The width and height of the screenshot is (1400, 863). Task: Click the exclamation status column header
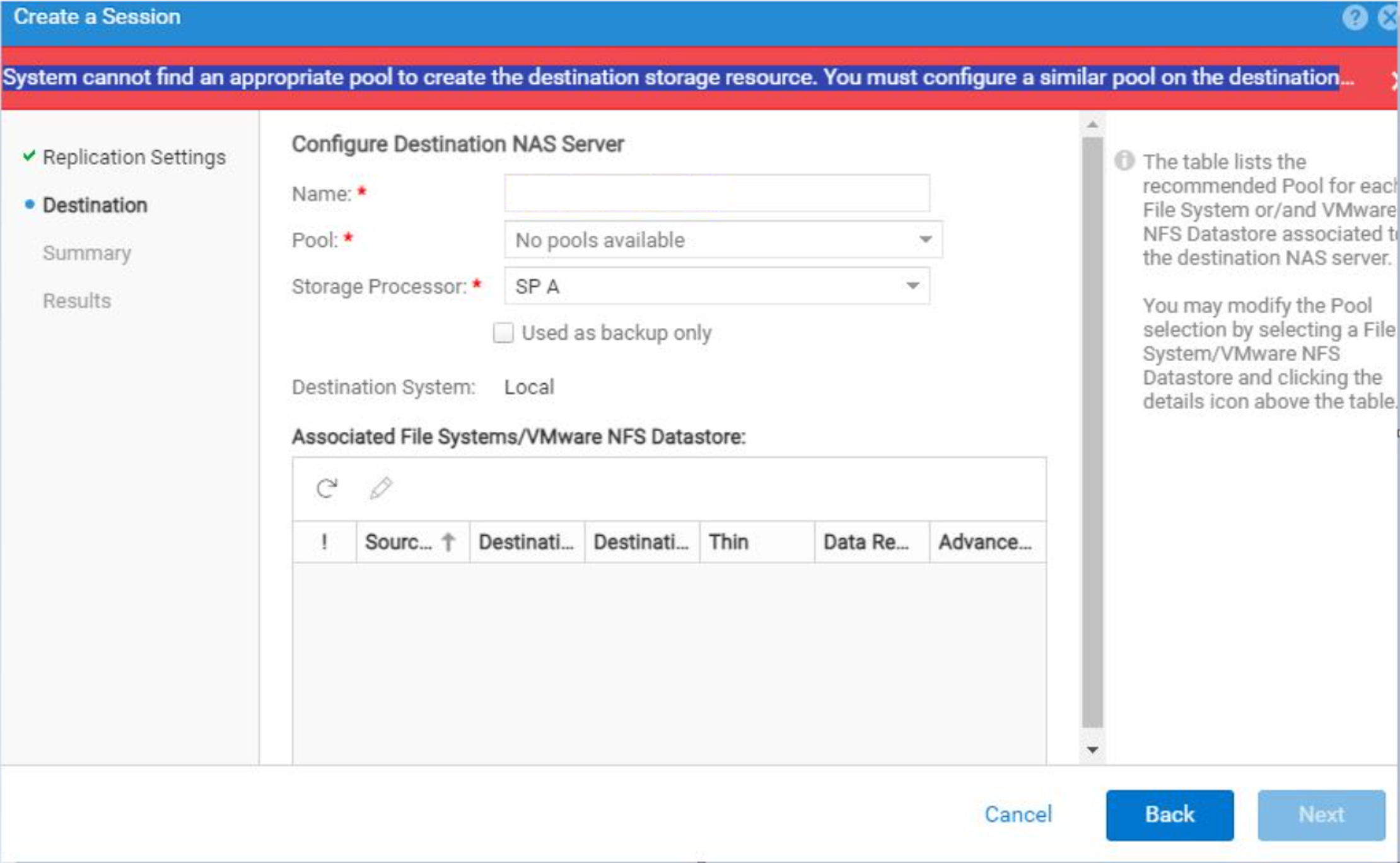(324, 542)
